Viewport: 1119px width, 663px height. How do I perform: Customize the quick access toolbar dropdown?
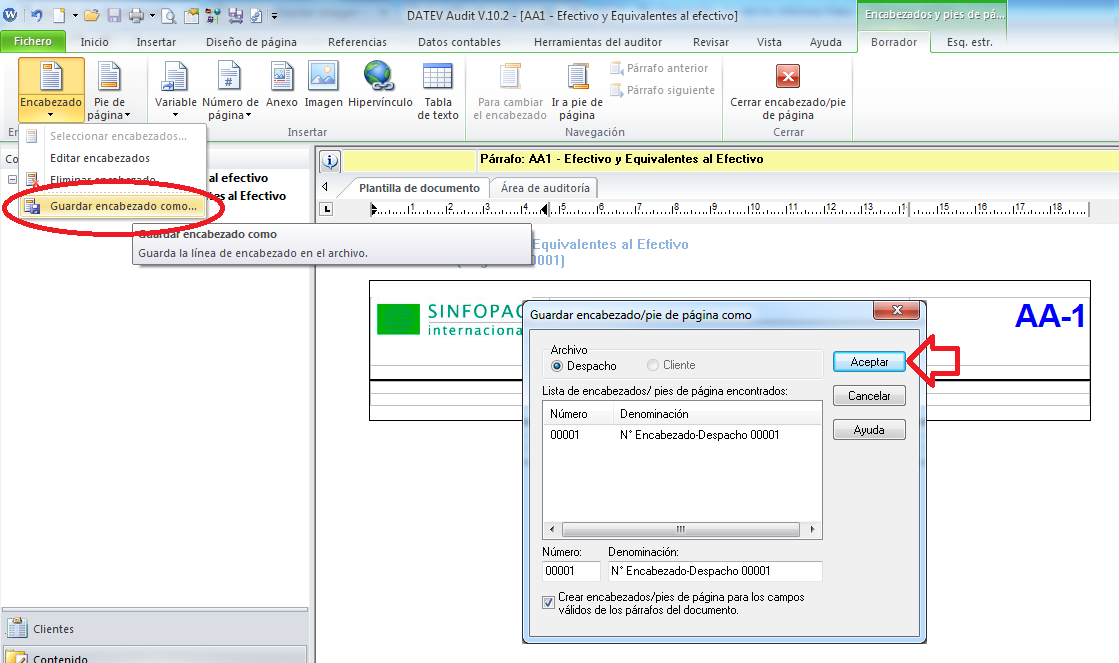click(274, 15)
